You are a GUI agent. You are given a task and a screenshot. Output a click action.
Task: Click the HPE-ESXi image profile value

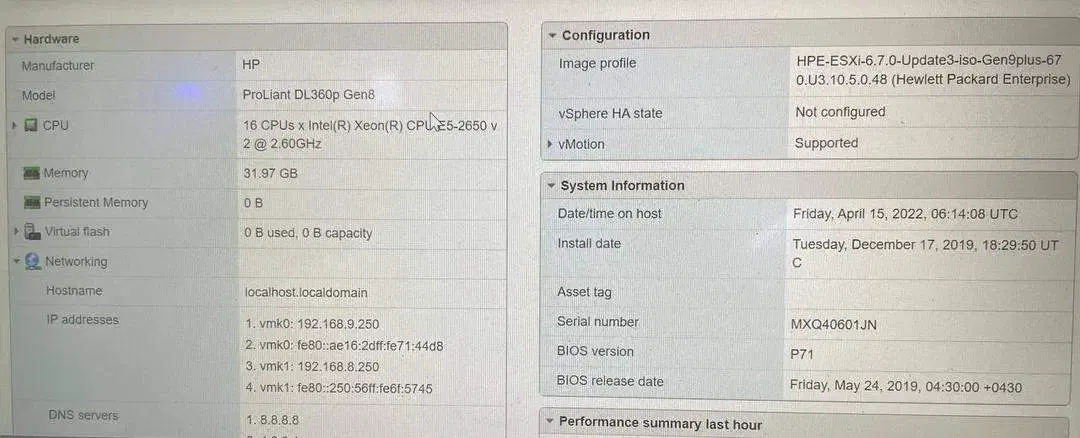point(930,70)
